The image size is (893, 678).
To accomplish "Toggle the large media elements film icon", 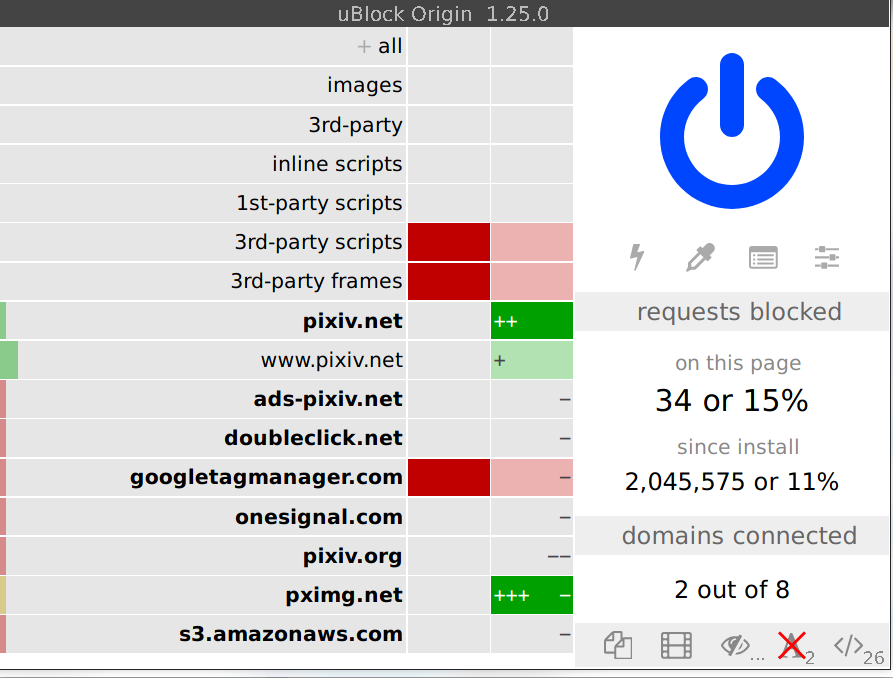I will [x=676, y=646].
